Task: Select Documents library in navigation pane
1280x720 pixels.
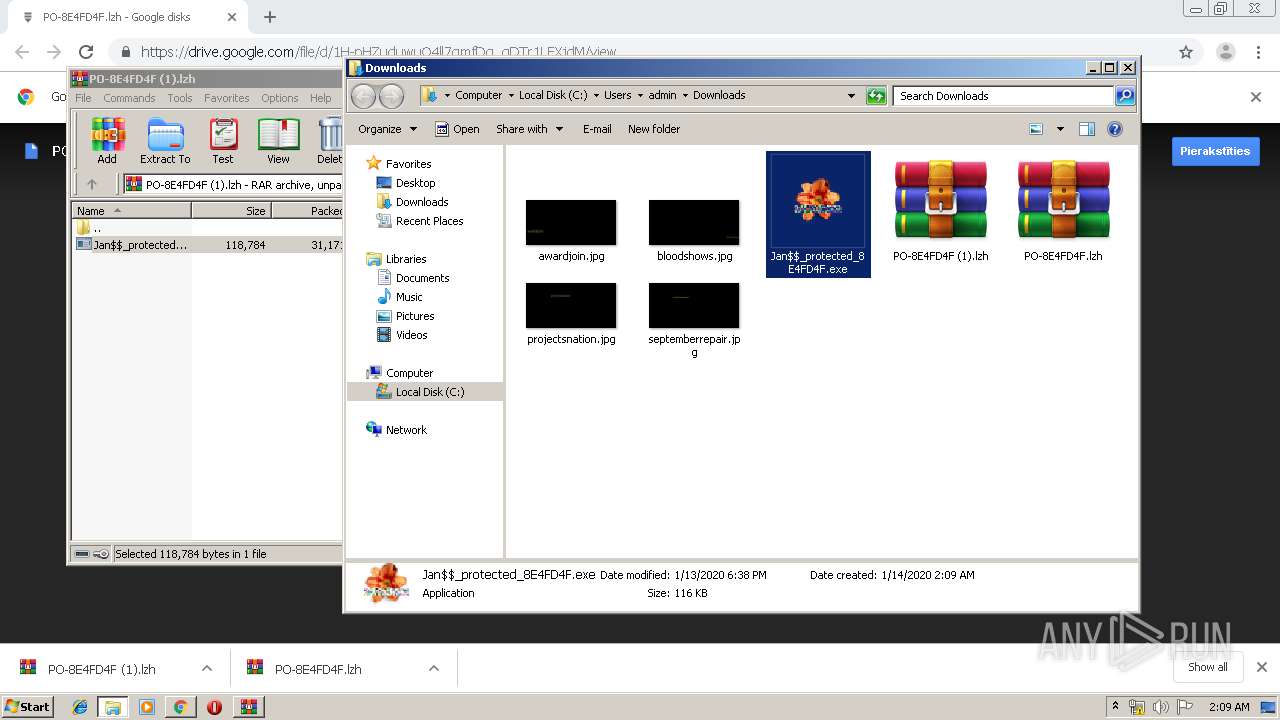Action: coord(413,278)
